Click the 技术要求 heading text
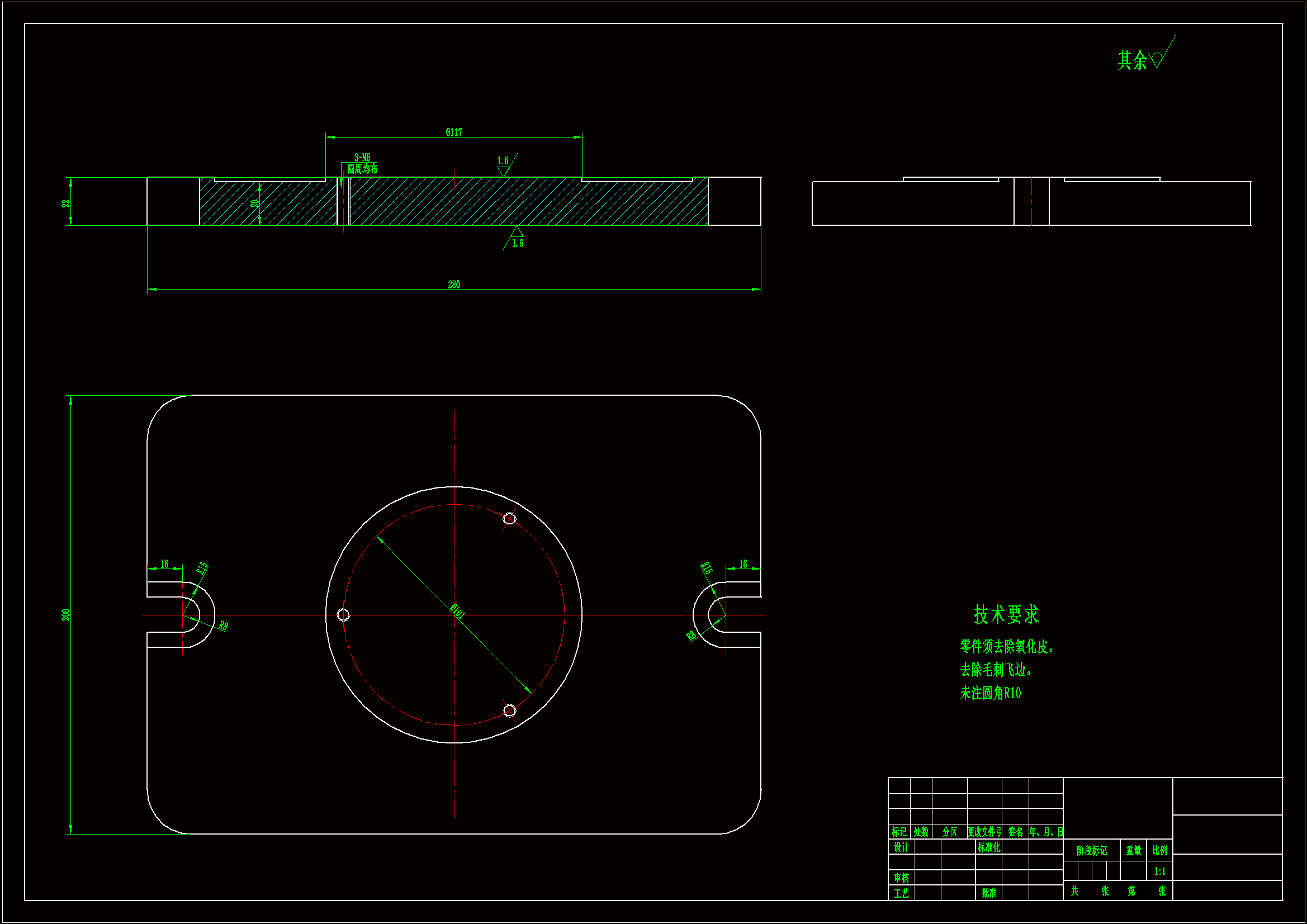The image size is (1307, 924). tap(1006, 615)
